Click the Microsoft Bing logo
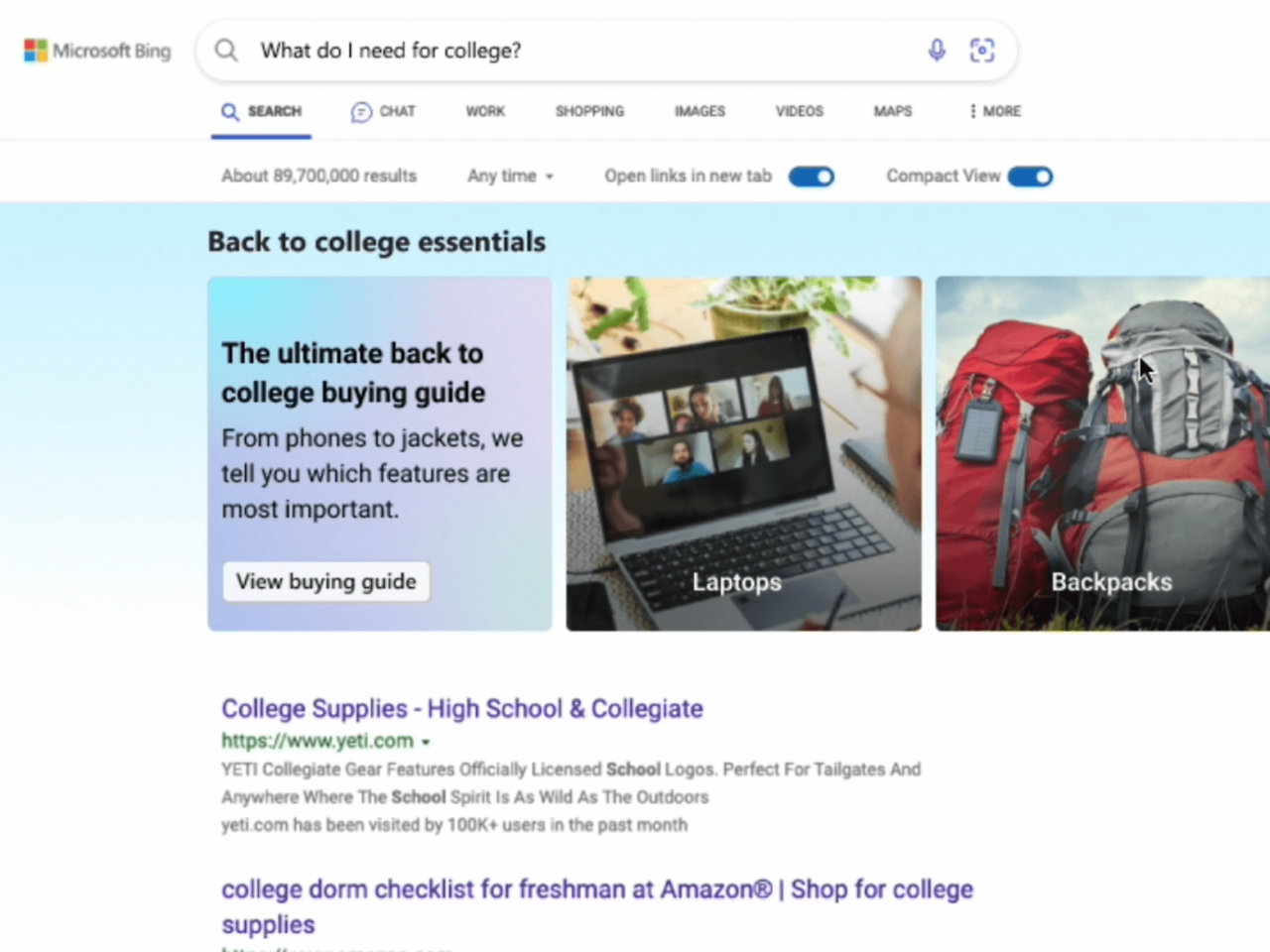Viewport: 1270px width, 952px height. [x=96, y=51]
